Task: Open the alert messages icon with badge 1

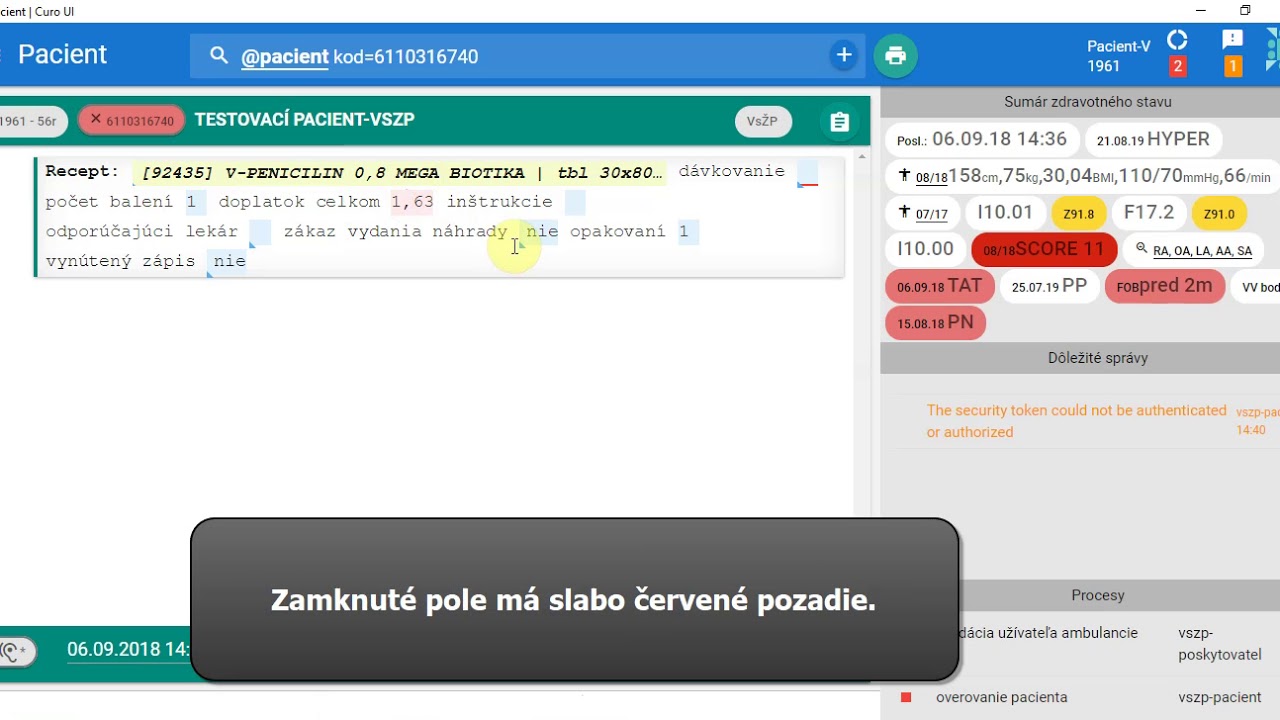Action: tap(1233, 52)
